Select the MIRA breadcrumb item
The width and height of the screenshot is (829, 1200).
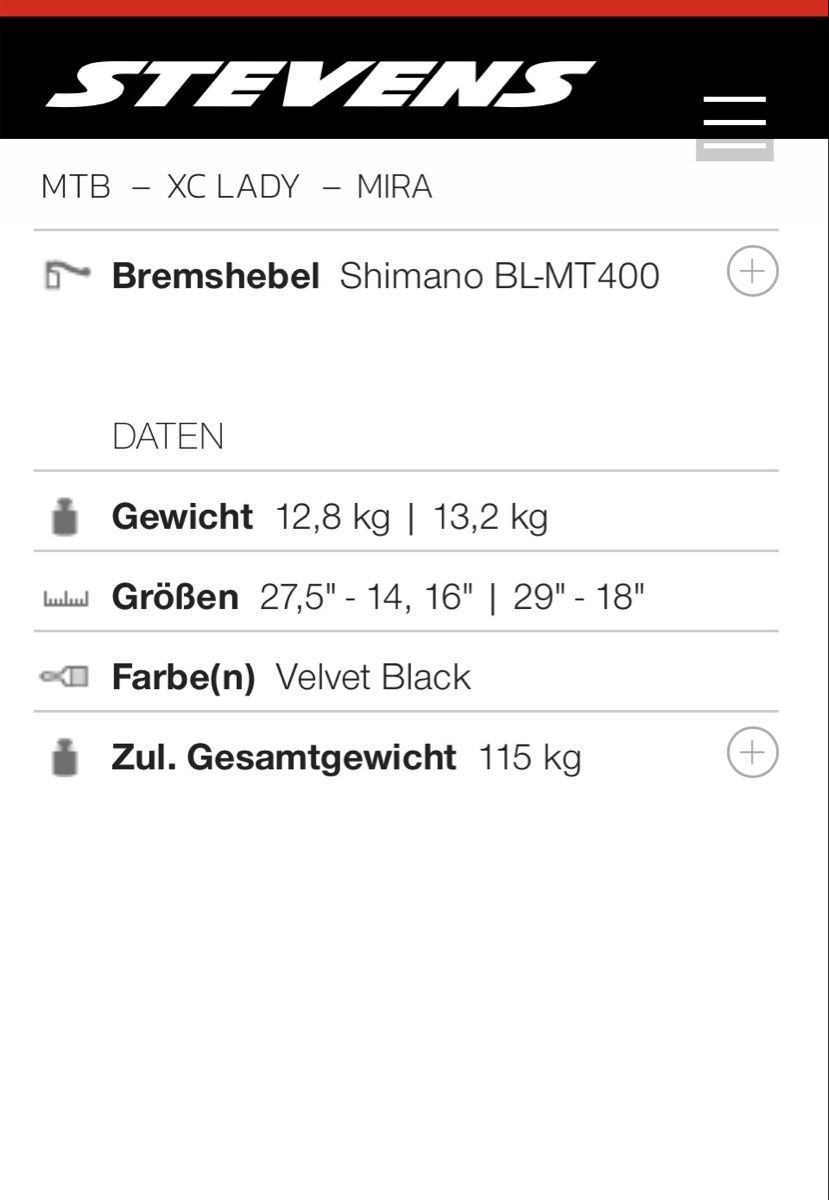click(x=394, y=187)
